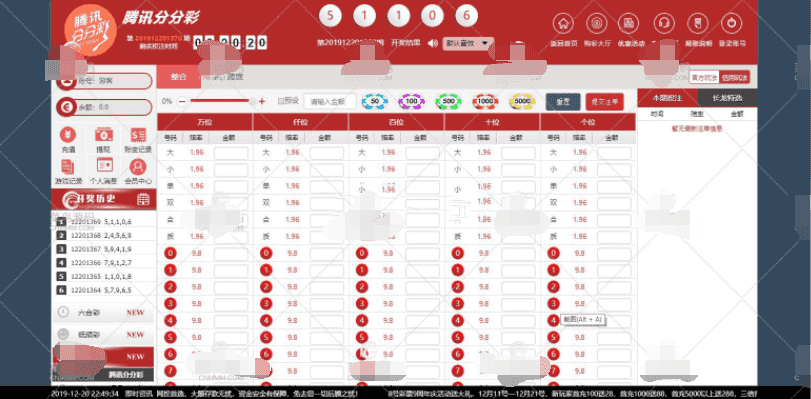Switch to 长龙特选 tab
This screenshot has width=811, height=399.
click(727, 98)
